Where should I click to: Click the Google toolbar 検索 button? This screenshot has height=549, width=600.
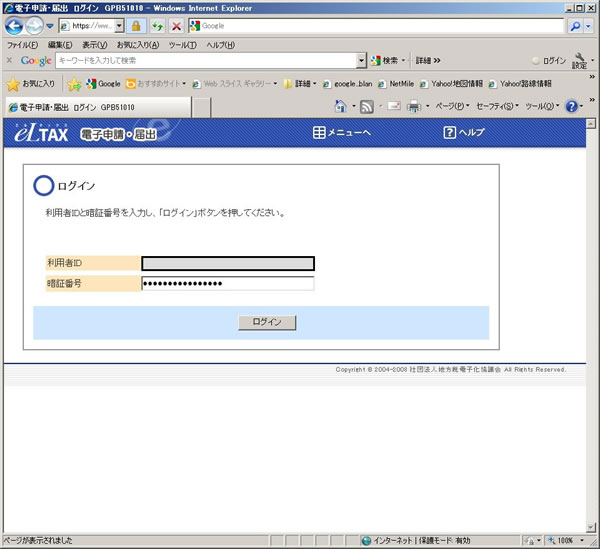[x=384, y=60]
